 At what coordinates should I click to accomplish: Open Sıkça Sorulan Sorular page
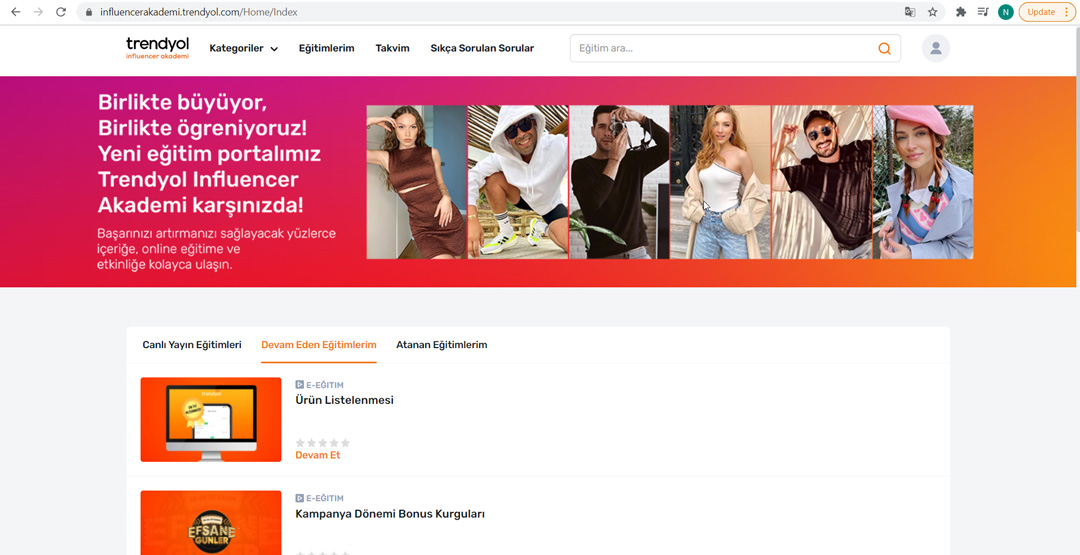click(482, 48)
